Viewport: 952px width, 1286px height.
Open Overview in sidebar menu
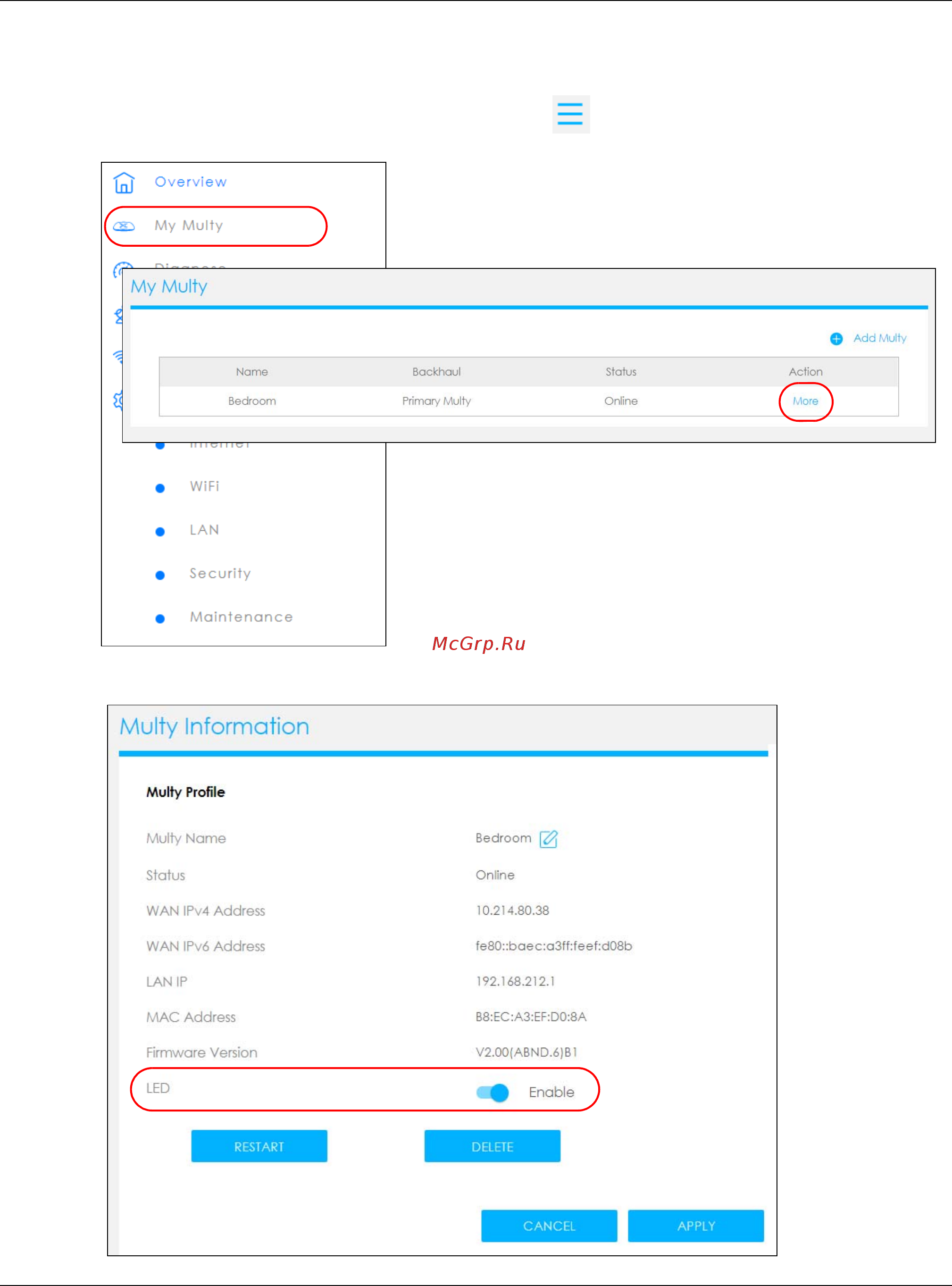tap(191, 182)
